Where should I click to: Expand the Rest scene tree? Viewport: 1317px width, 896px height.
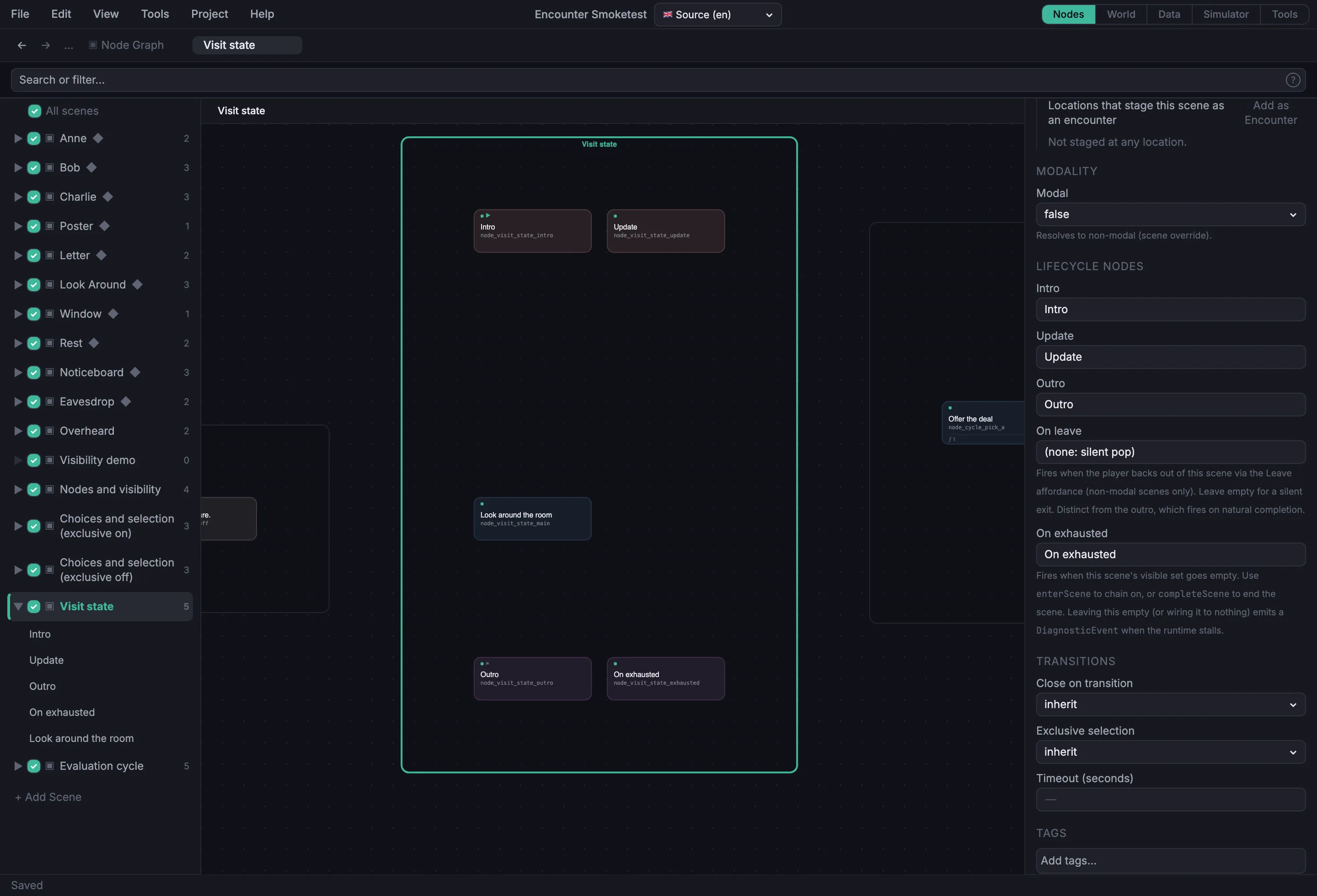click(17, 343)
